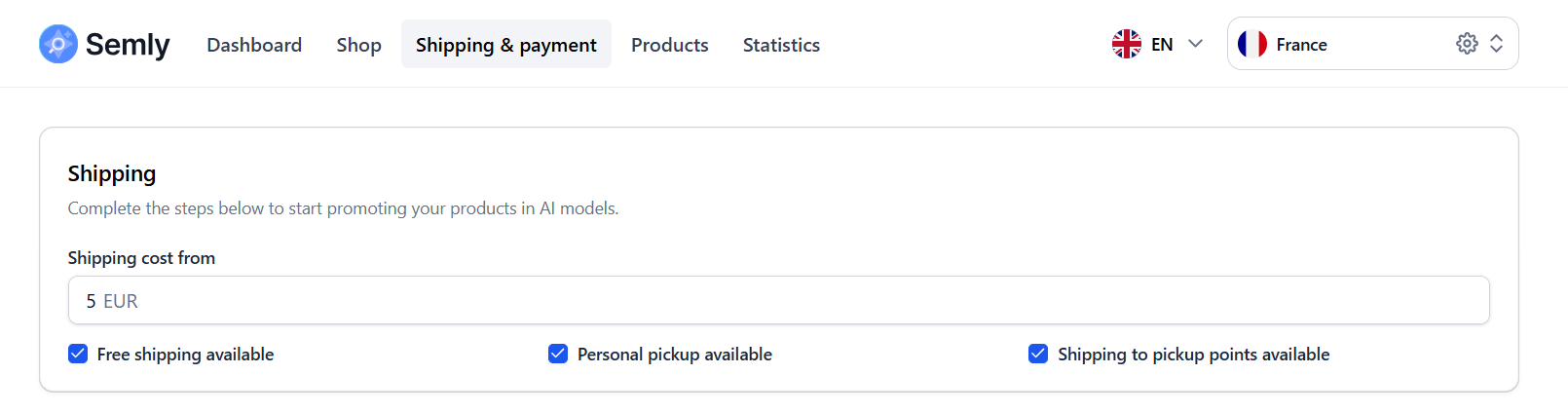The height and width of the screenshot is (412, 1568).
Task: Click the Semly compass logo icon
Action: tap(58, 44)
